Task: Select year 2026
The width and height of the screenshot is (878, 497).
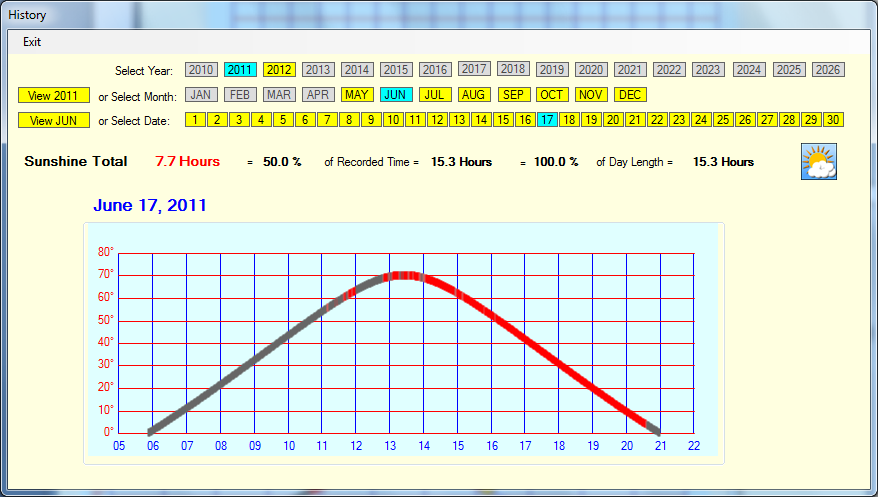Action: (x=828, y=69)
